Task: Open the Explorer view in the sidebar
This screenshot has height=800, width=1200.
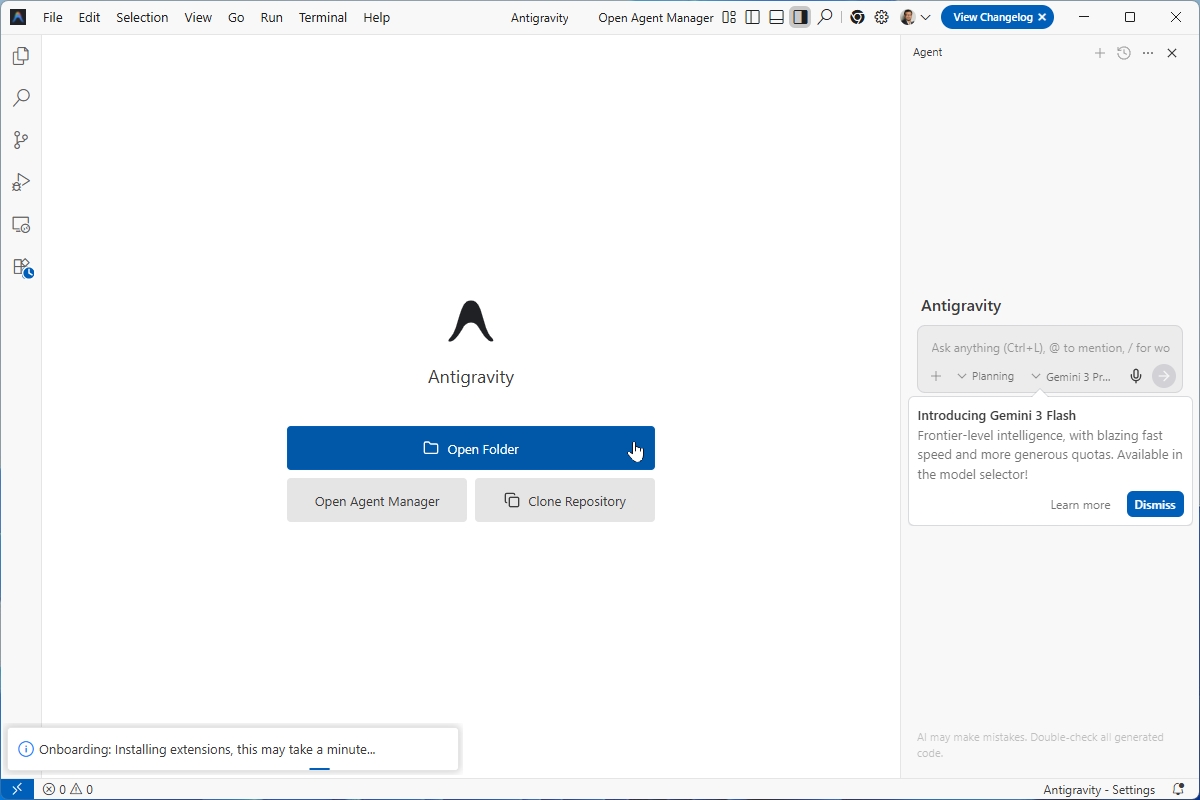Action: click(20, 56)
